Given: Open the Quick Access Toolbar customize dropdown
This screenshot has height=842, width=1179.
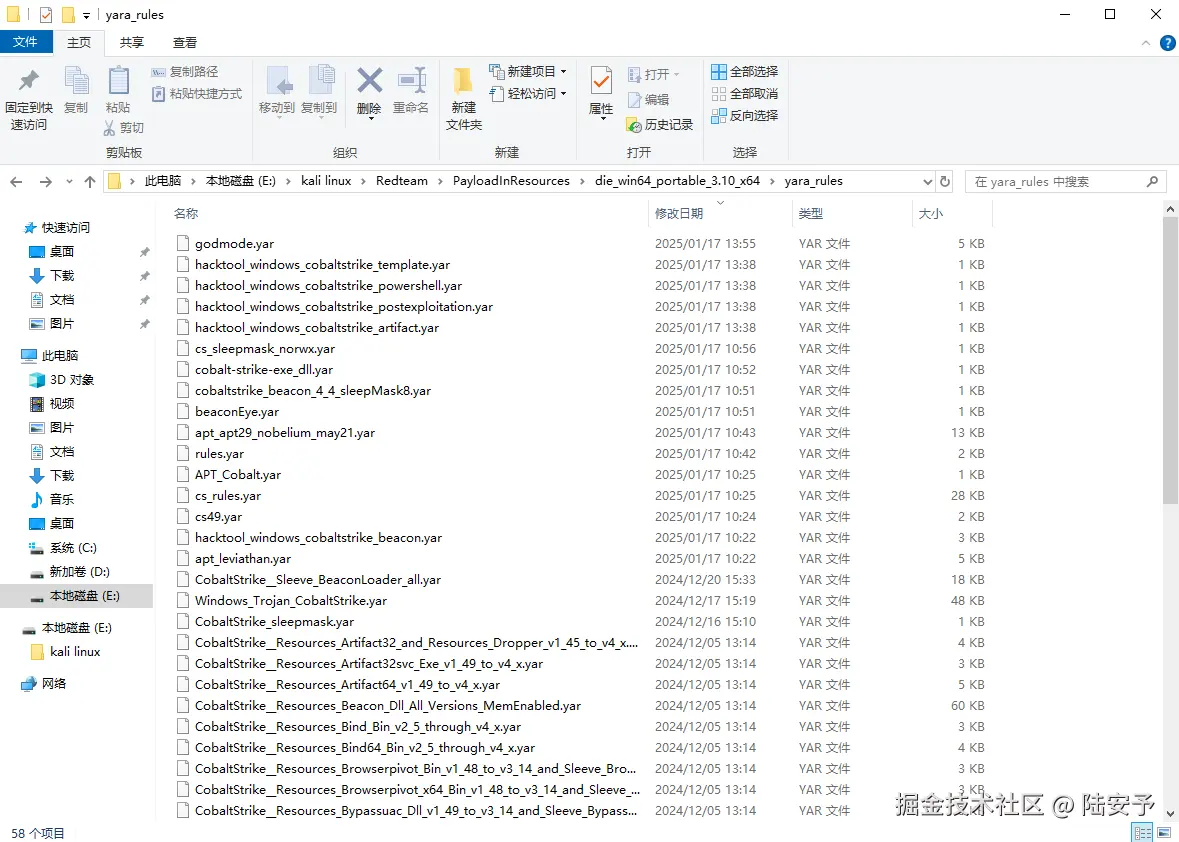Looking at the screenshot, I should tap(86, 15).
